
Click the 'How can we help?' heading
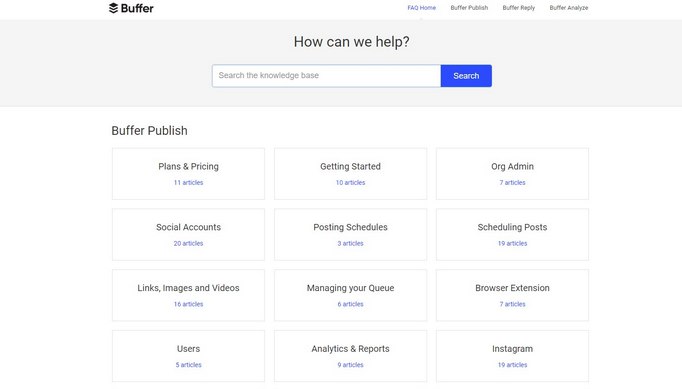(x=351, y=42)
